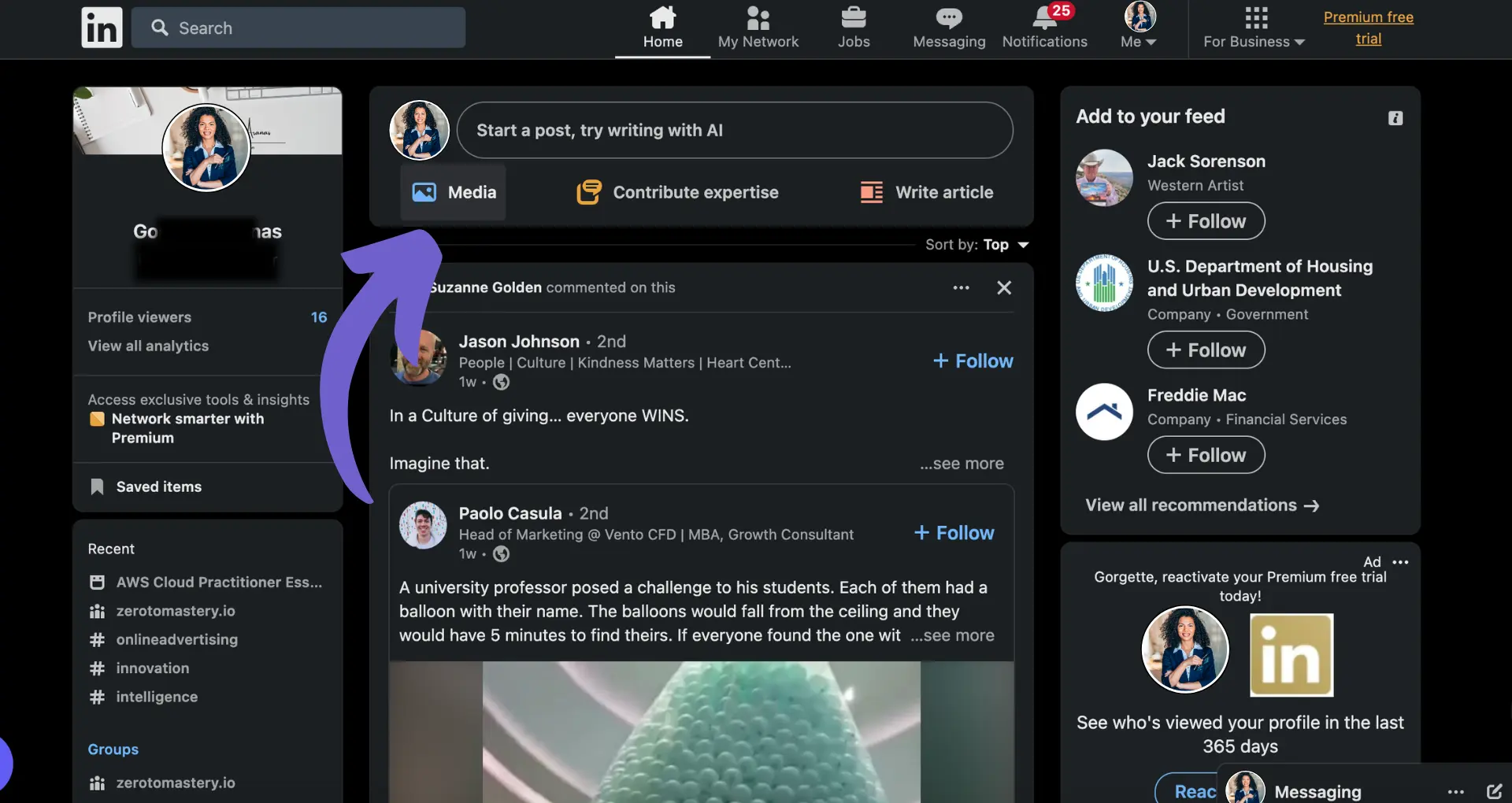1512x803 pixels.
Task: Click the Saved items bookmark icon
Action: [97, 487]
